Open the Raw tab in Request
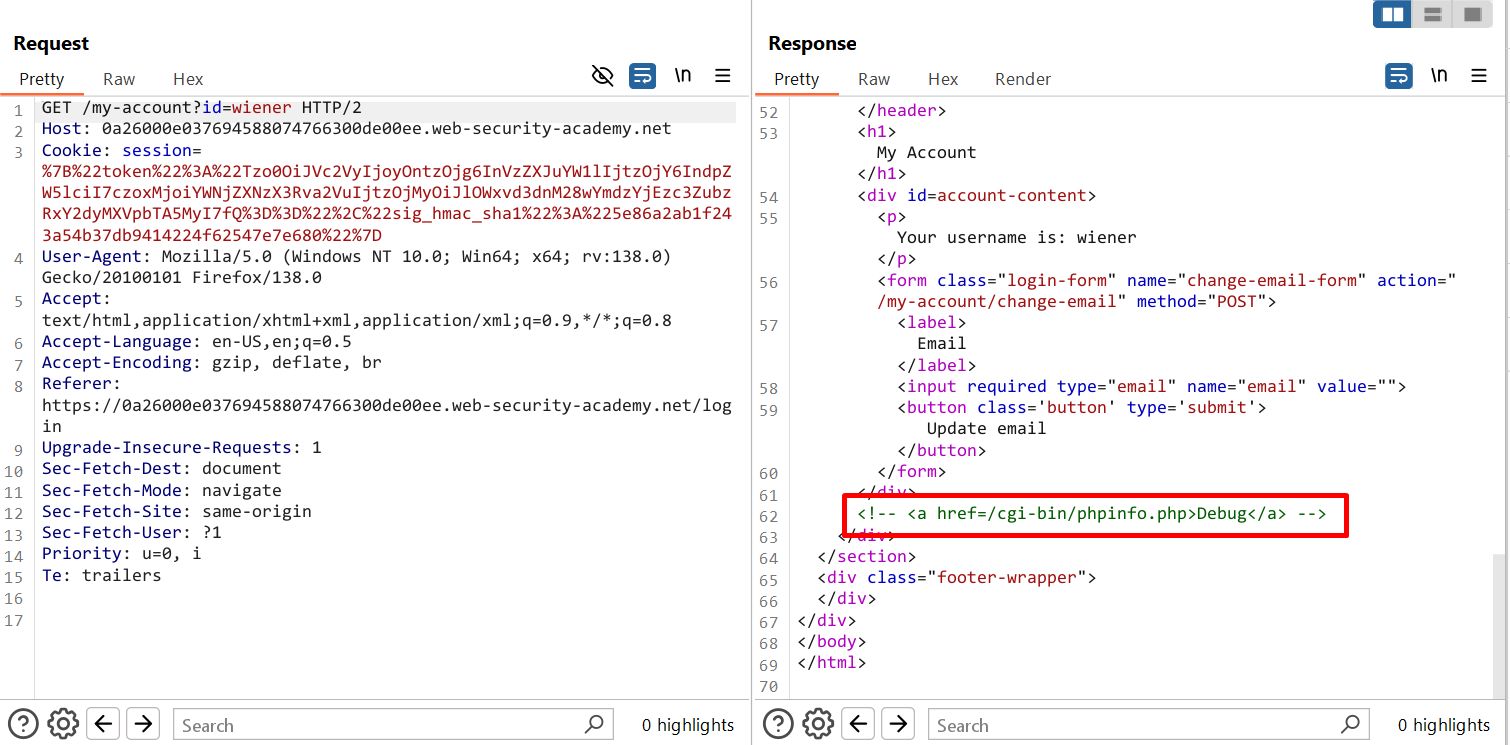Screen dimensions: 1510x745 (119, 79)
